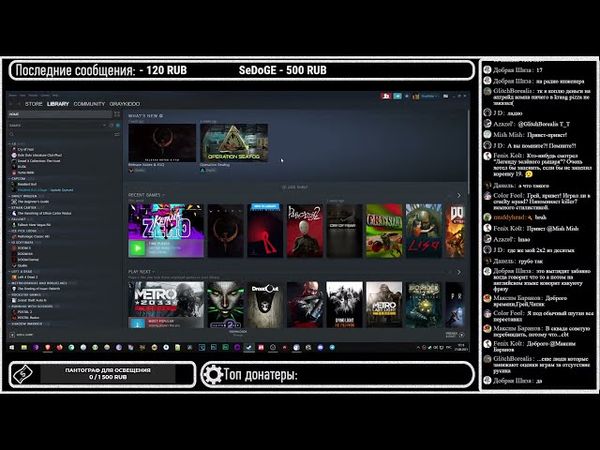The image size is (600, 450).
Task: Click the blue install button under Metro 2033
Action: (x=137, y=323)
